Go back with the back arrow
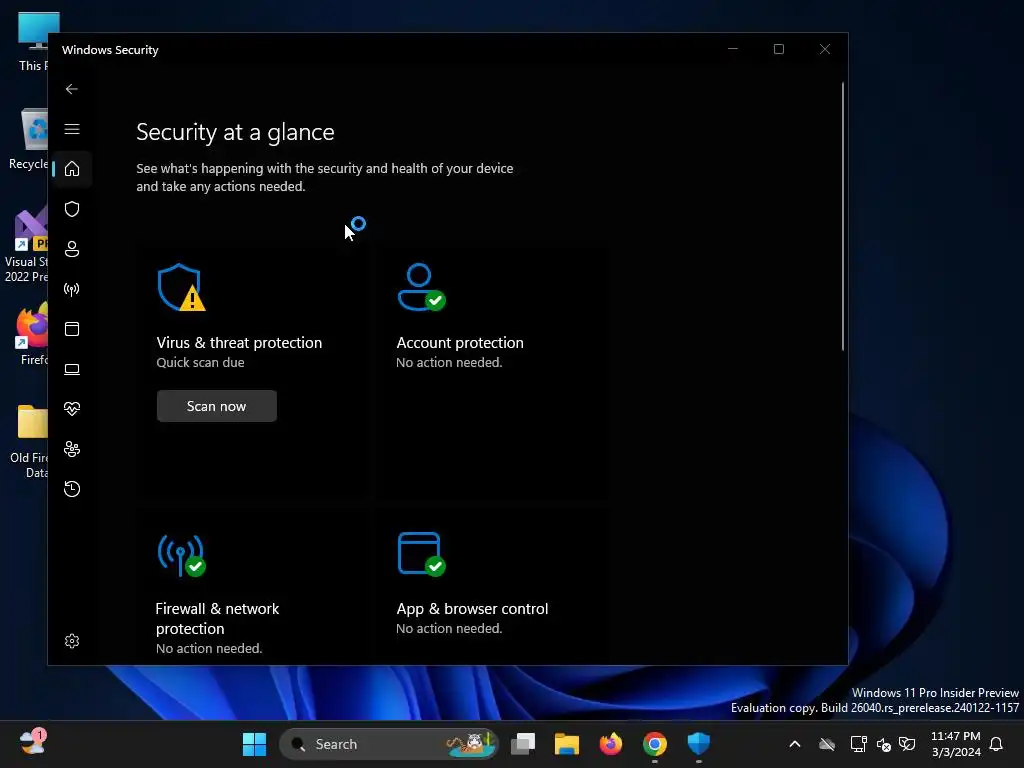The width and height of the screenshot is (1024, 768). 72,89
